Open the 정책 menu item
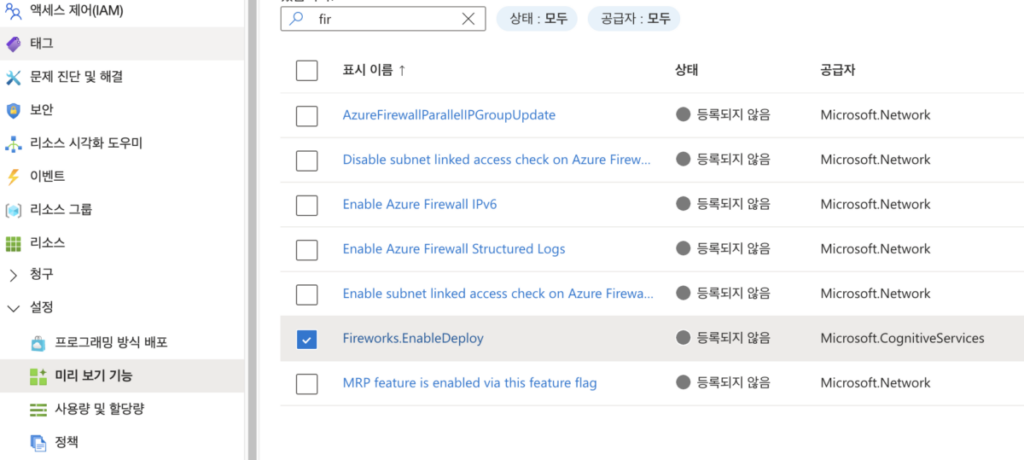 pyautogui.click(x=67, y=442)
